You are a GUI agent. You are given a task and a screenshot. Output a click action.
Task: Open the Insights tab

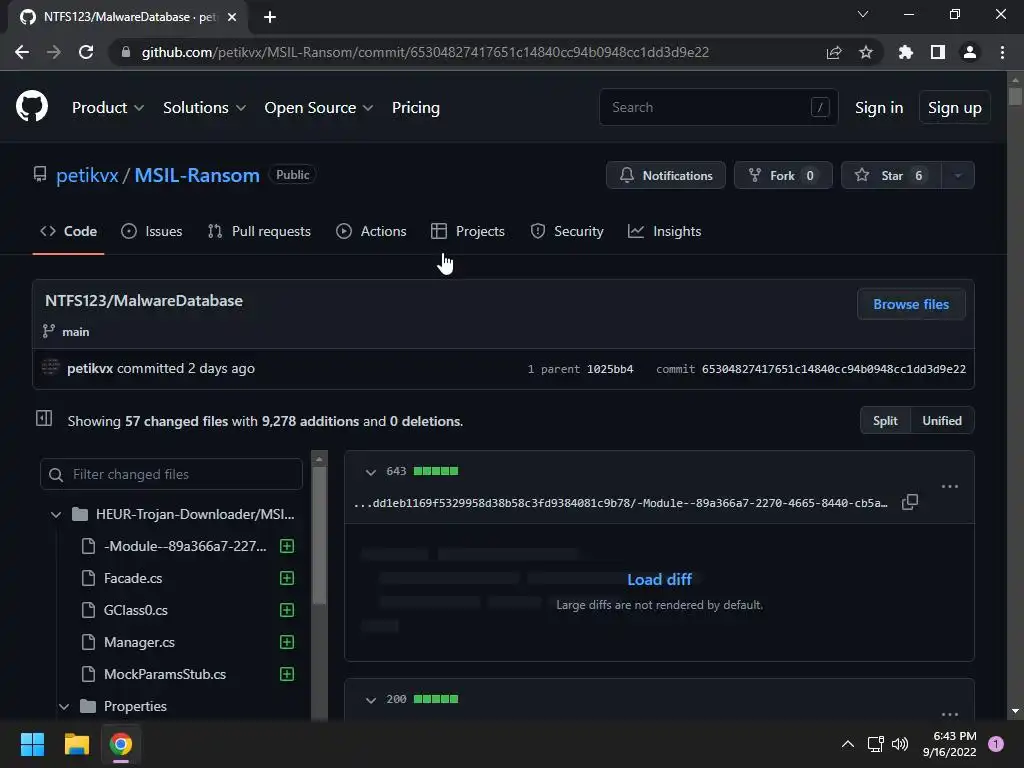664,231
